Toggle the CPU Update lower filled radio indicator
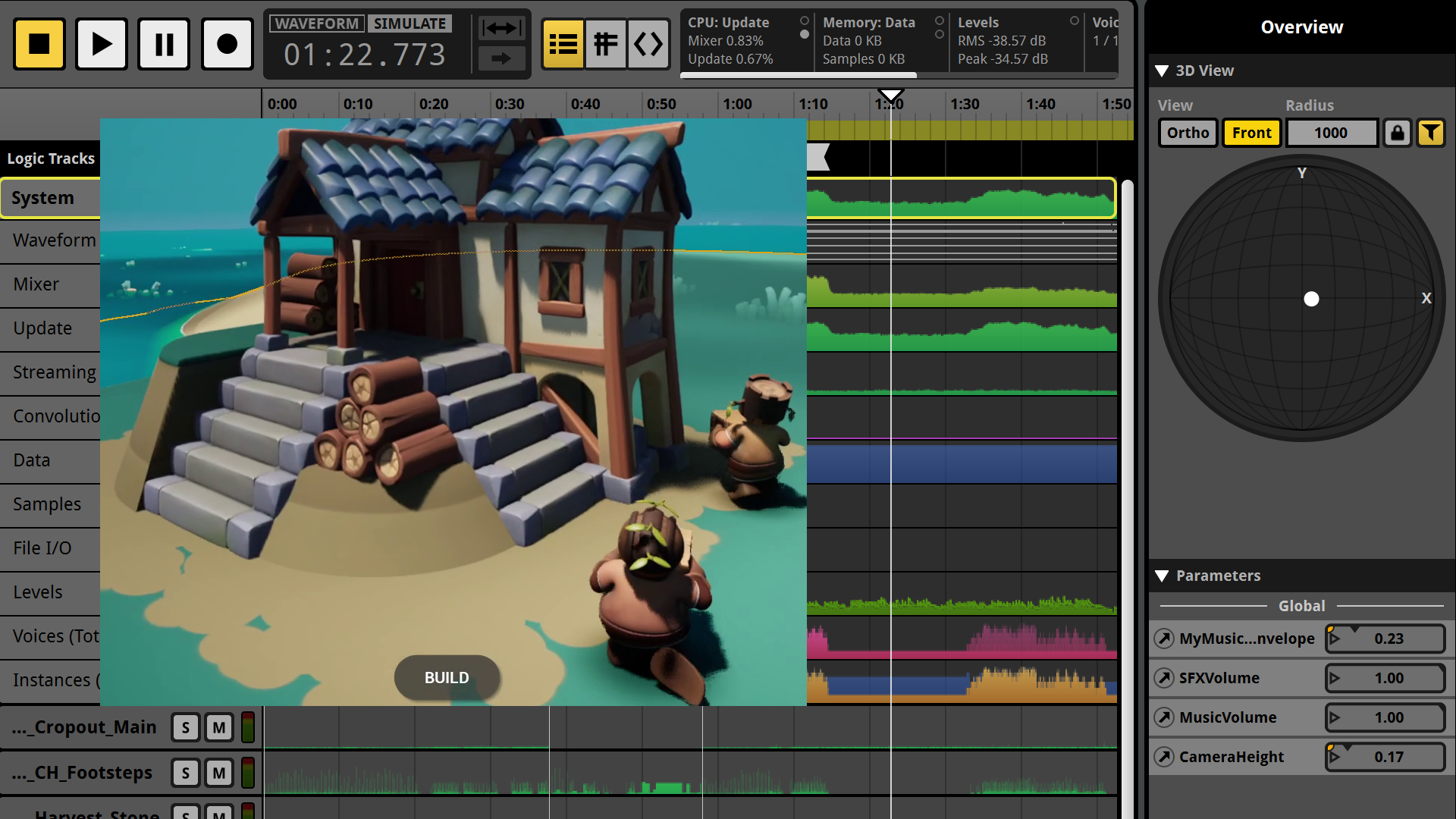Screen dimensions: 1456x819 pyautogui.click(x=805, y=35)
